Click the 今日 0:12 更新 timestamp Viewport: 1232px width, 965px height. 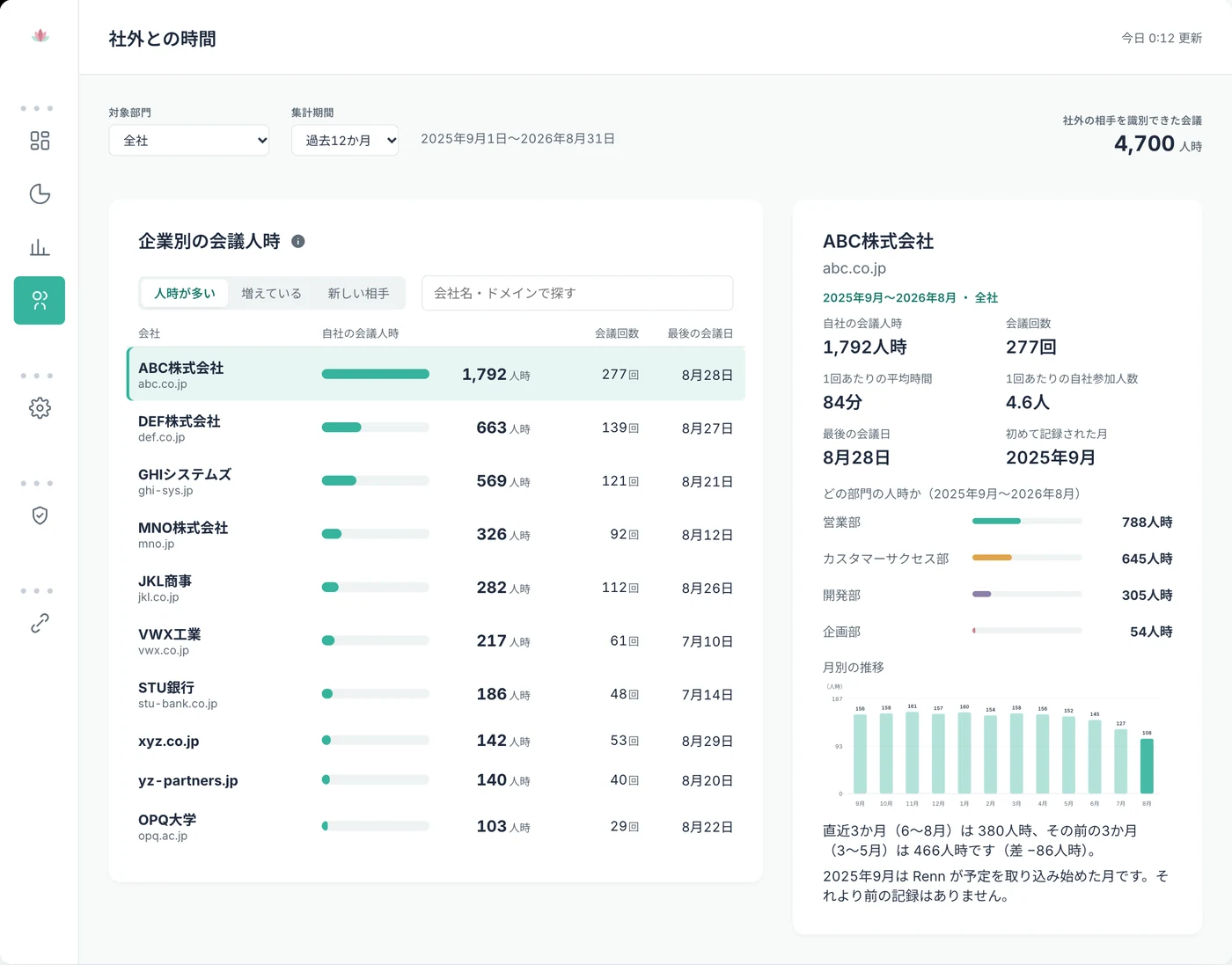(1162, 38)
